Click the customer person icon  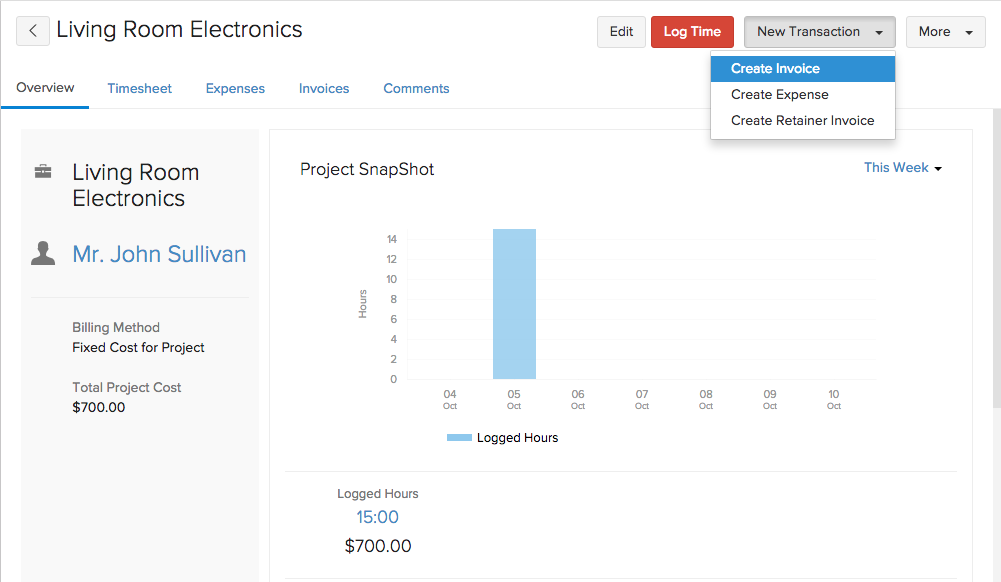tap(43, 253)
